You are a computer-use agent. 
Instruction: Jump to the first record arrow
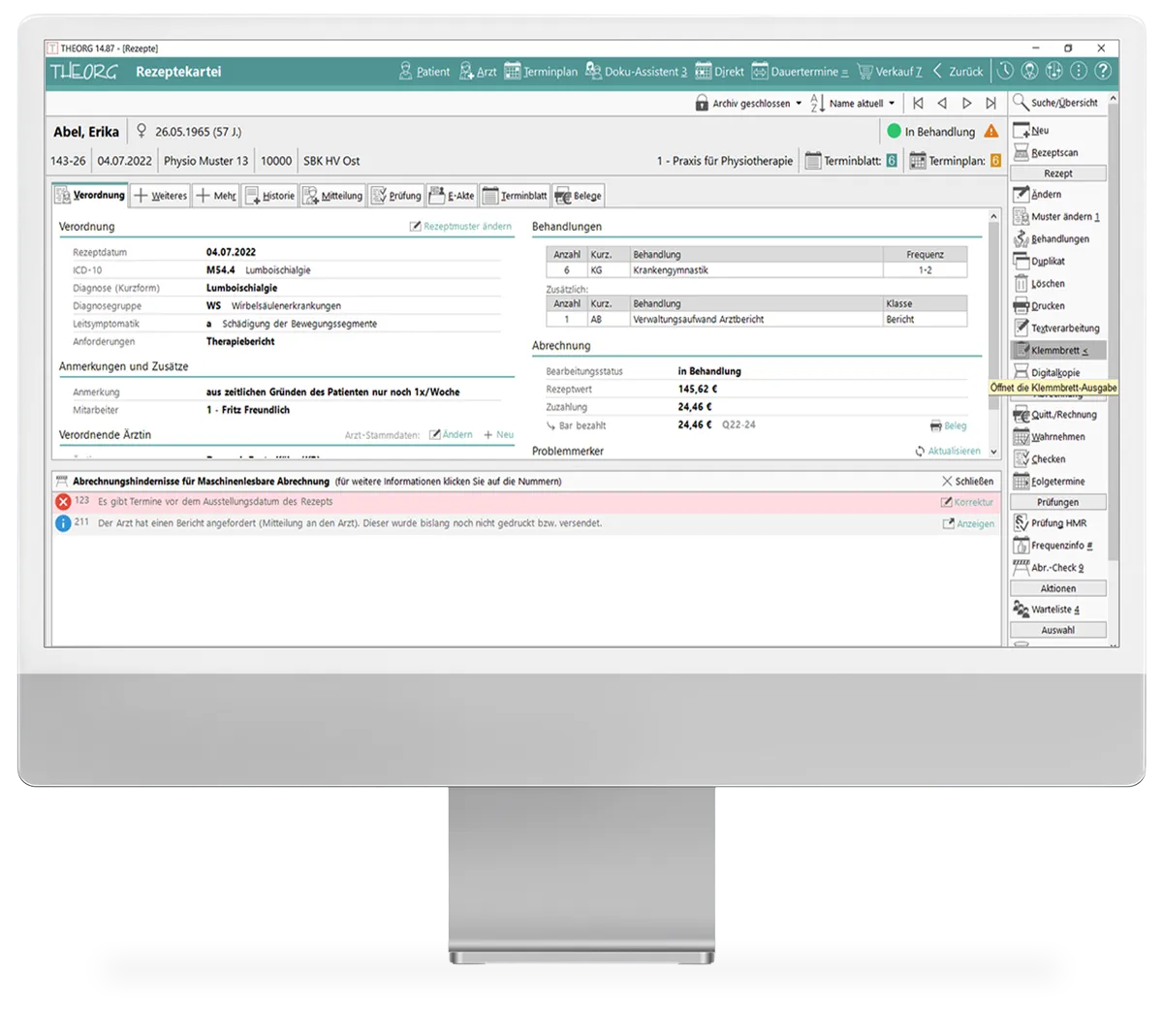pyautogui.click(x=918, y=103)
